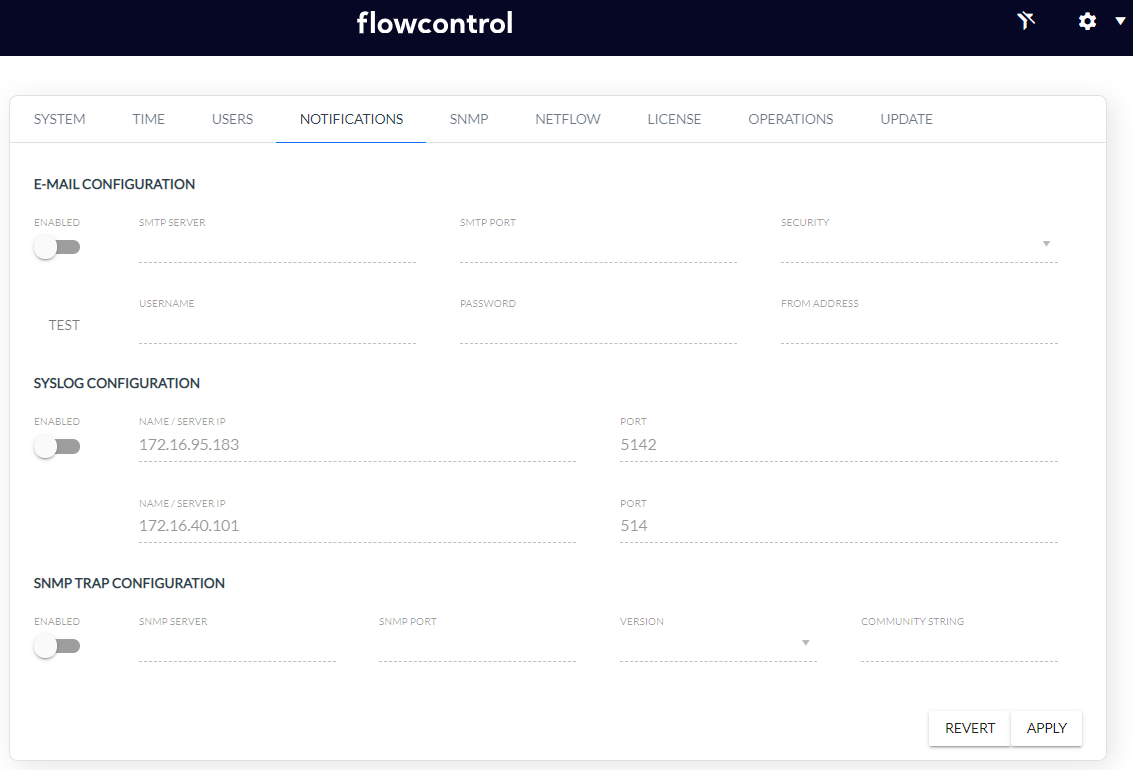Click the server IP field 172.16.40.101
The width and height of the screenshot is (1133, 770).
[357, 526]
